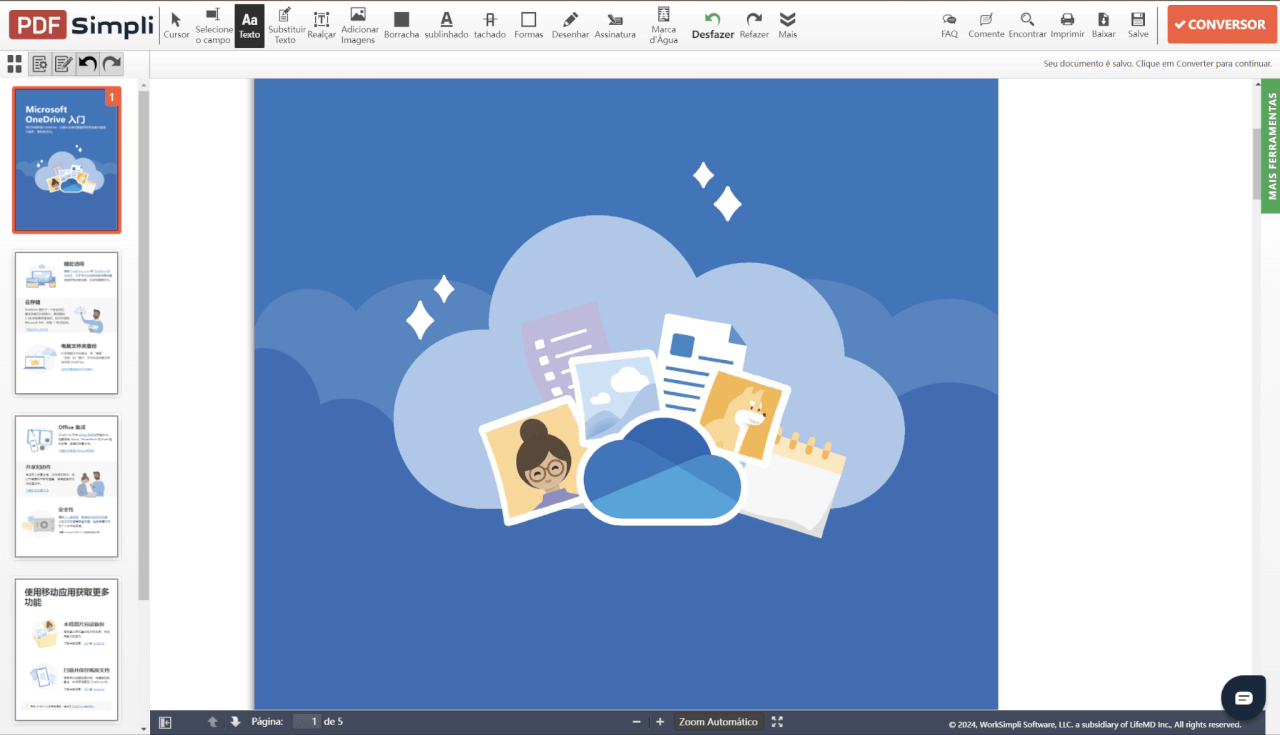This screenshot has height=735, width=1280.
Task: Go to the previous page arrow
Action: [x=212, y=722]
